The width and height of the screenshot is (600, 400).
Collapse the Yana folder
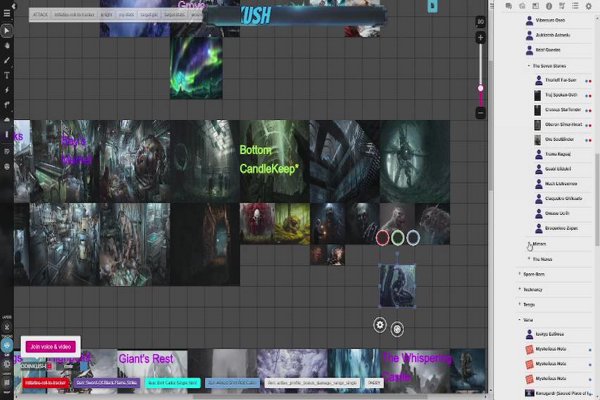[x=520, y=320]
